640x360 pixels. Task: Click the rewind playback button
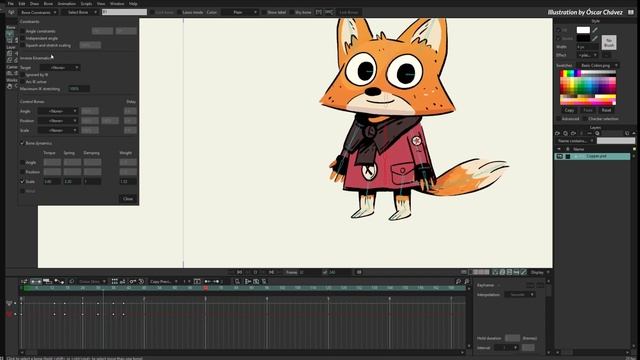click(x=240, y=272)
